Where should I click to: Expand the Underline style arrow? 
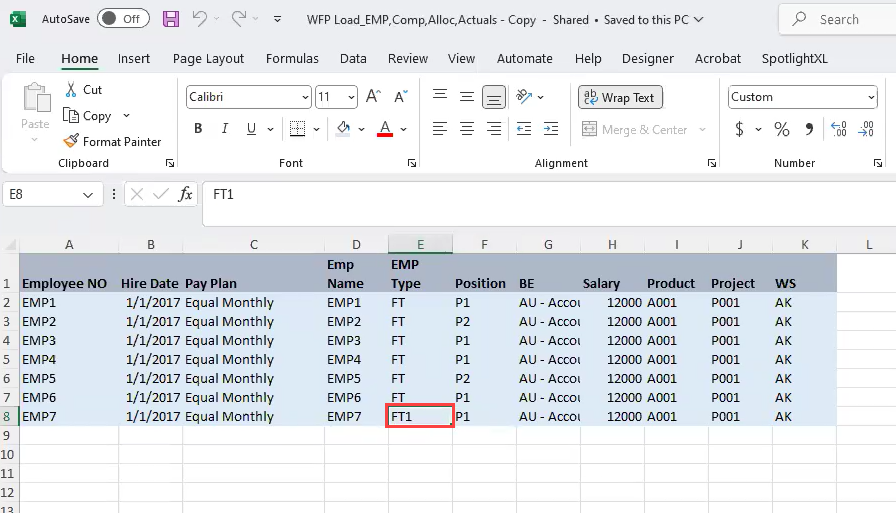(270, 129)
